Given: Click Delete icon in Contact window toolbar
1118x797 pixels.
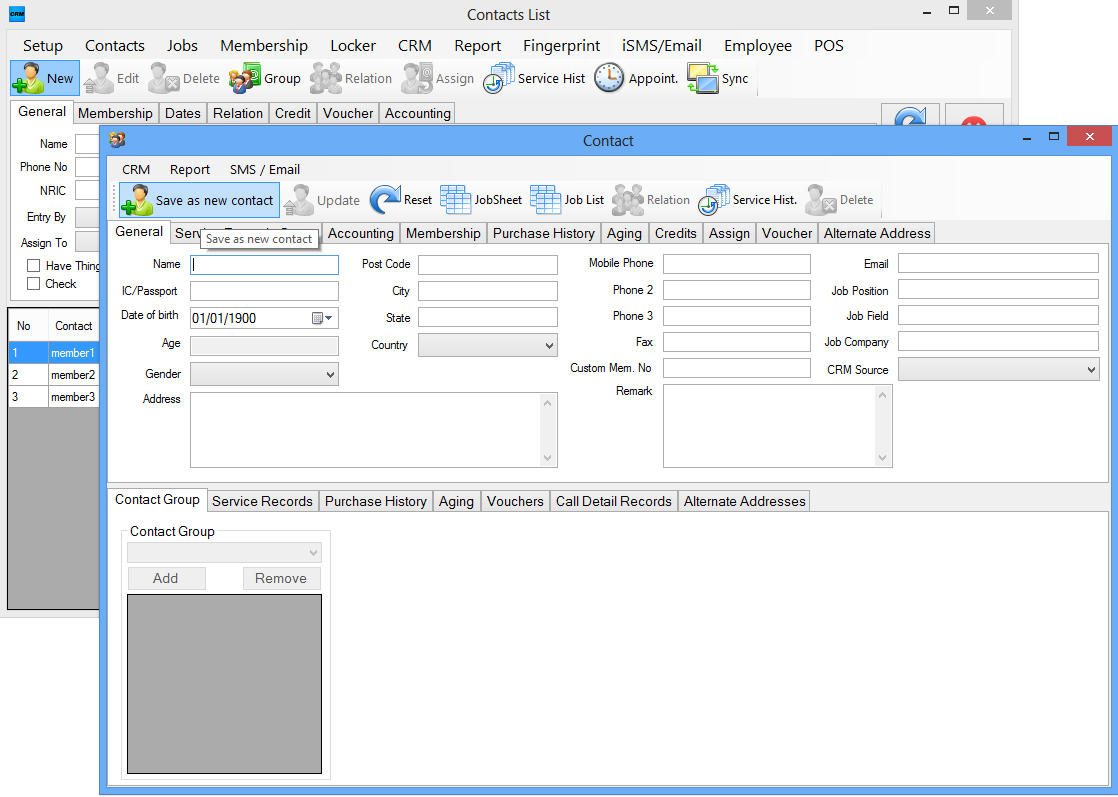Looking at the screenshot, I should (x=821, y=200).
